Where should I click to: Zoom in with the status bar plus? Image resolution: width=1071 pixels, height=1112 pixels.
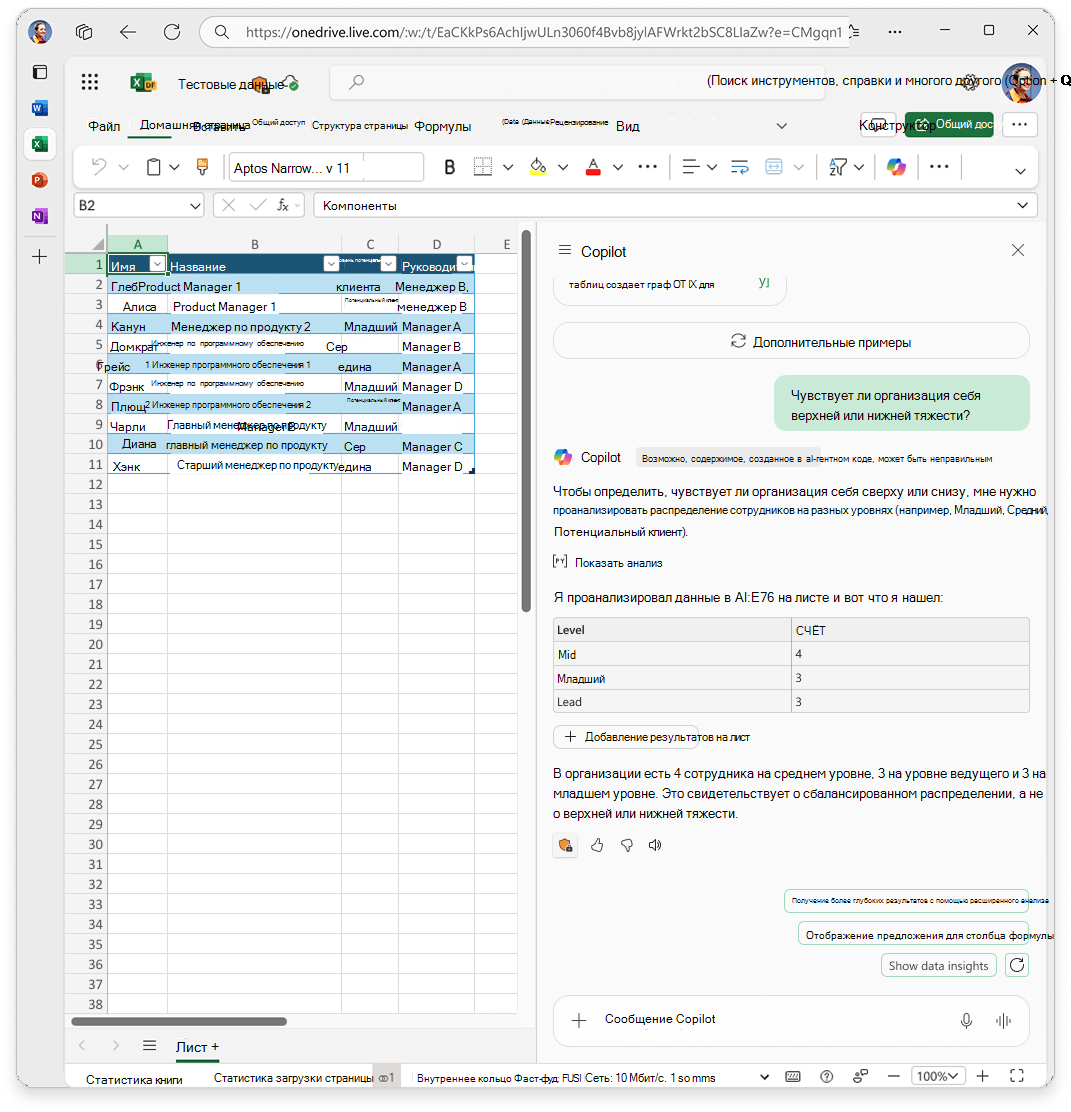(982, 1077)
